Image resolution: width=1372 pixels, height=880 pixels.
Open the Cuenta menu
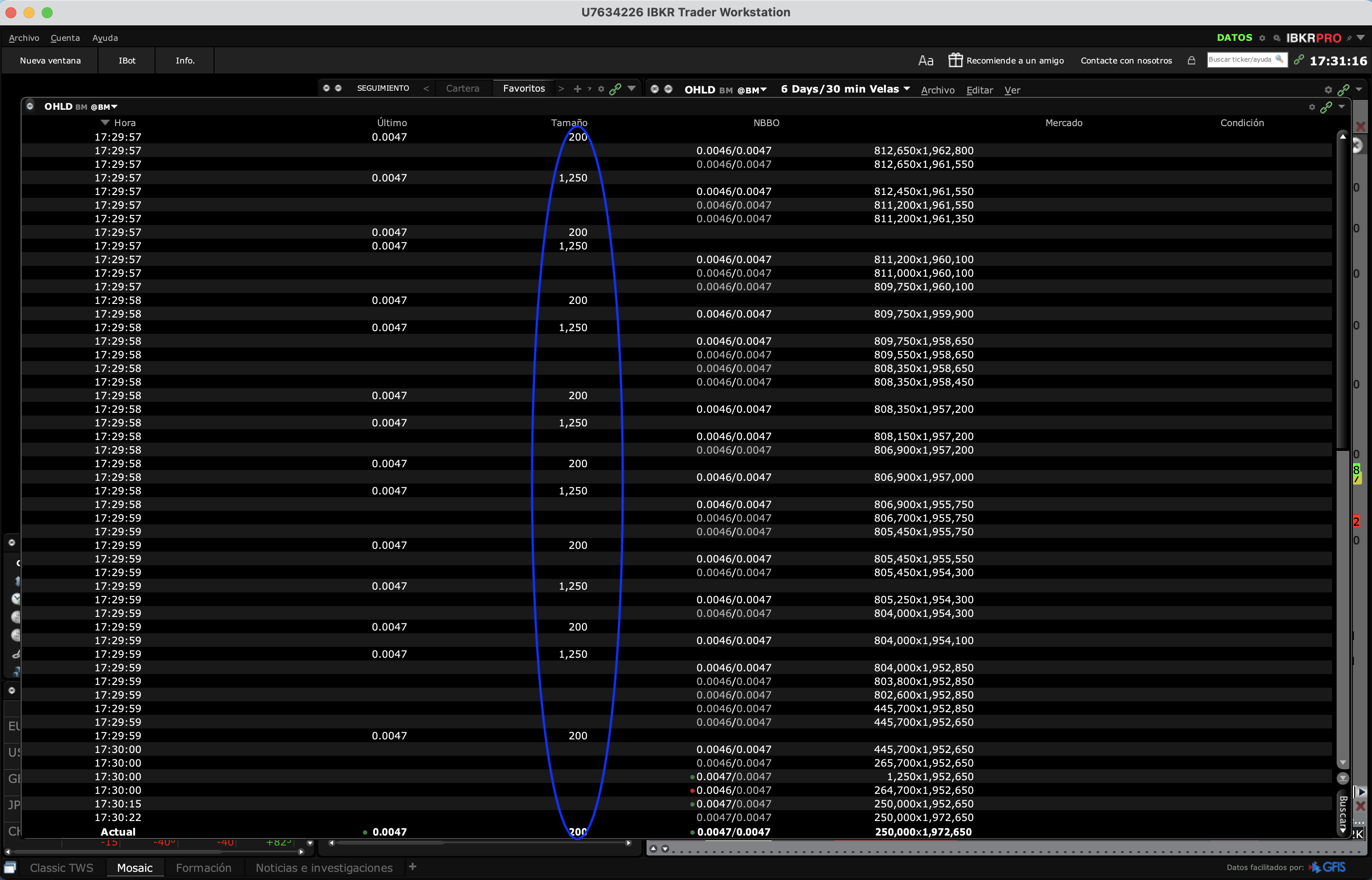point(65,38)
